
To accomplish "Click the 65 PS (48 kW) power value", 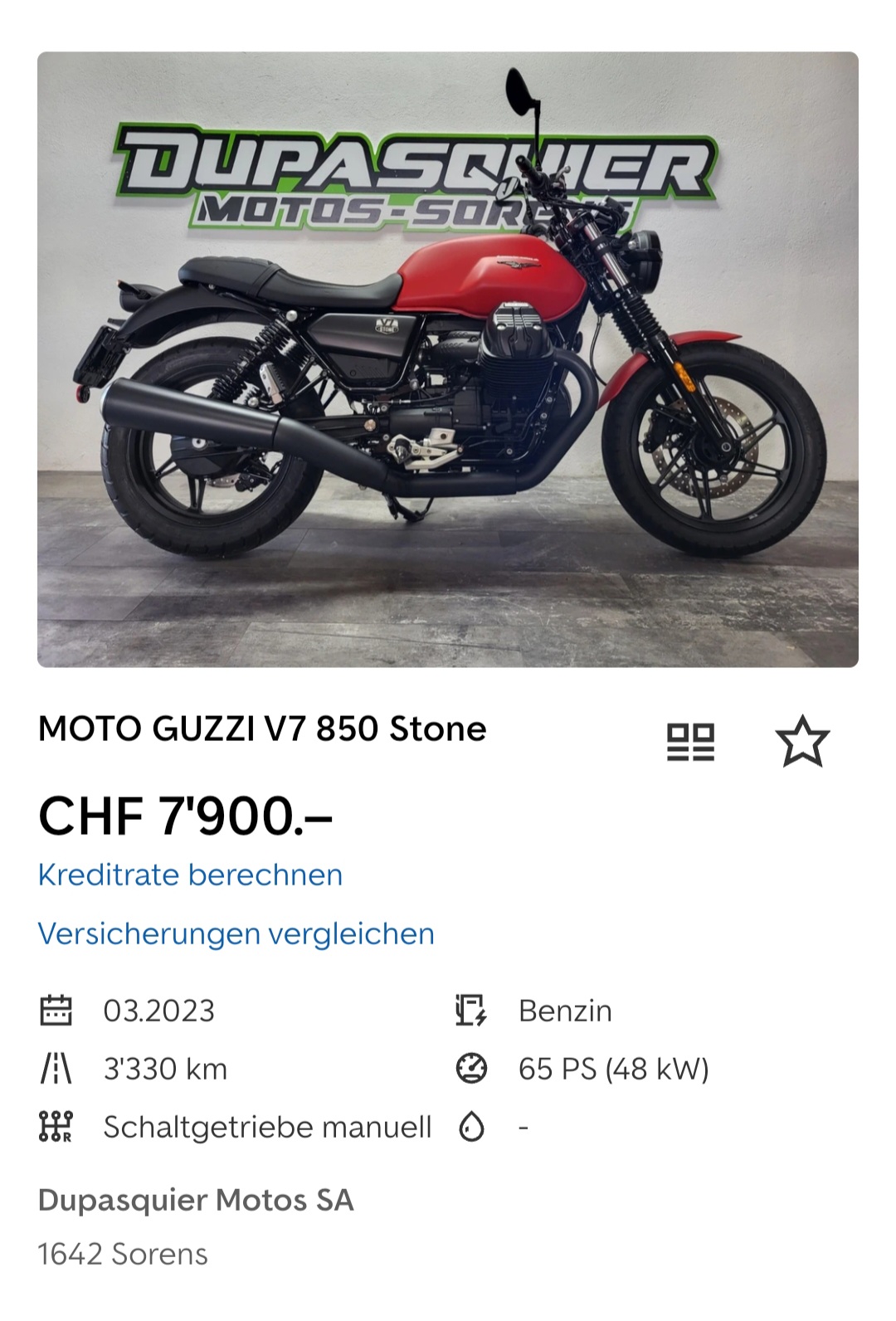I will pos(614,1069).
